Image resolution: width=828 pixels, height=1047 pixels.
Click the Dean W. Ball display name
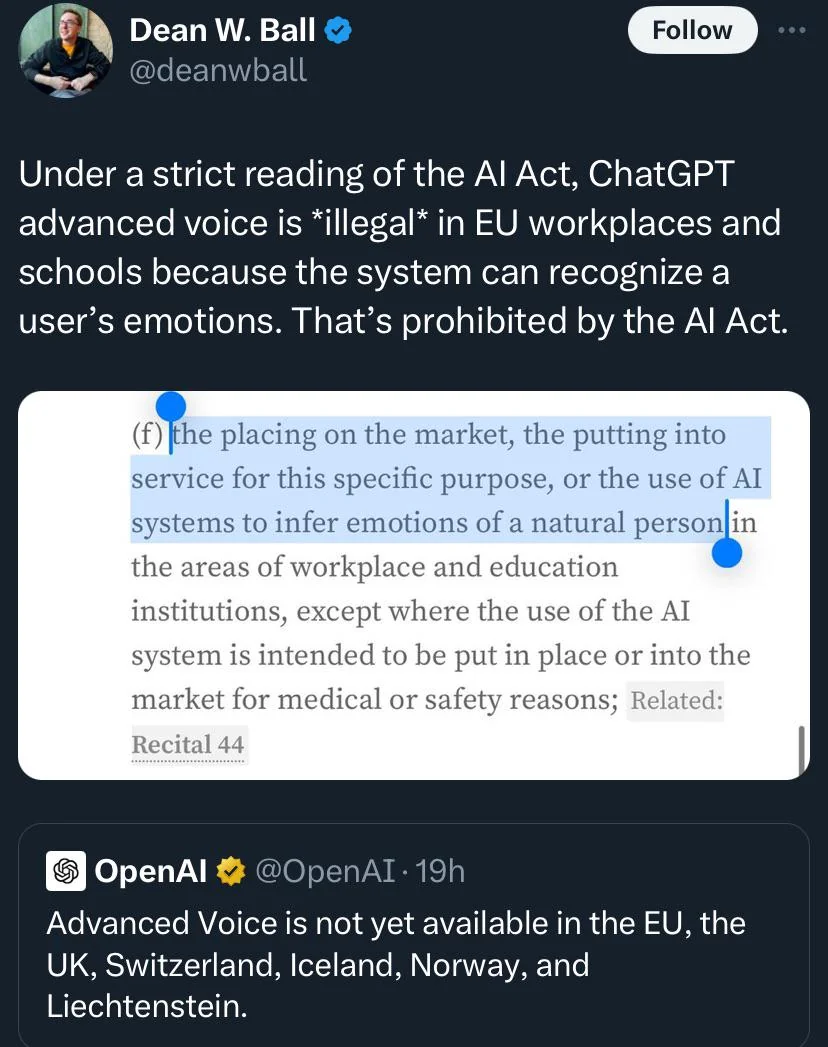pyautogui.click(x=222, y=31)
